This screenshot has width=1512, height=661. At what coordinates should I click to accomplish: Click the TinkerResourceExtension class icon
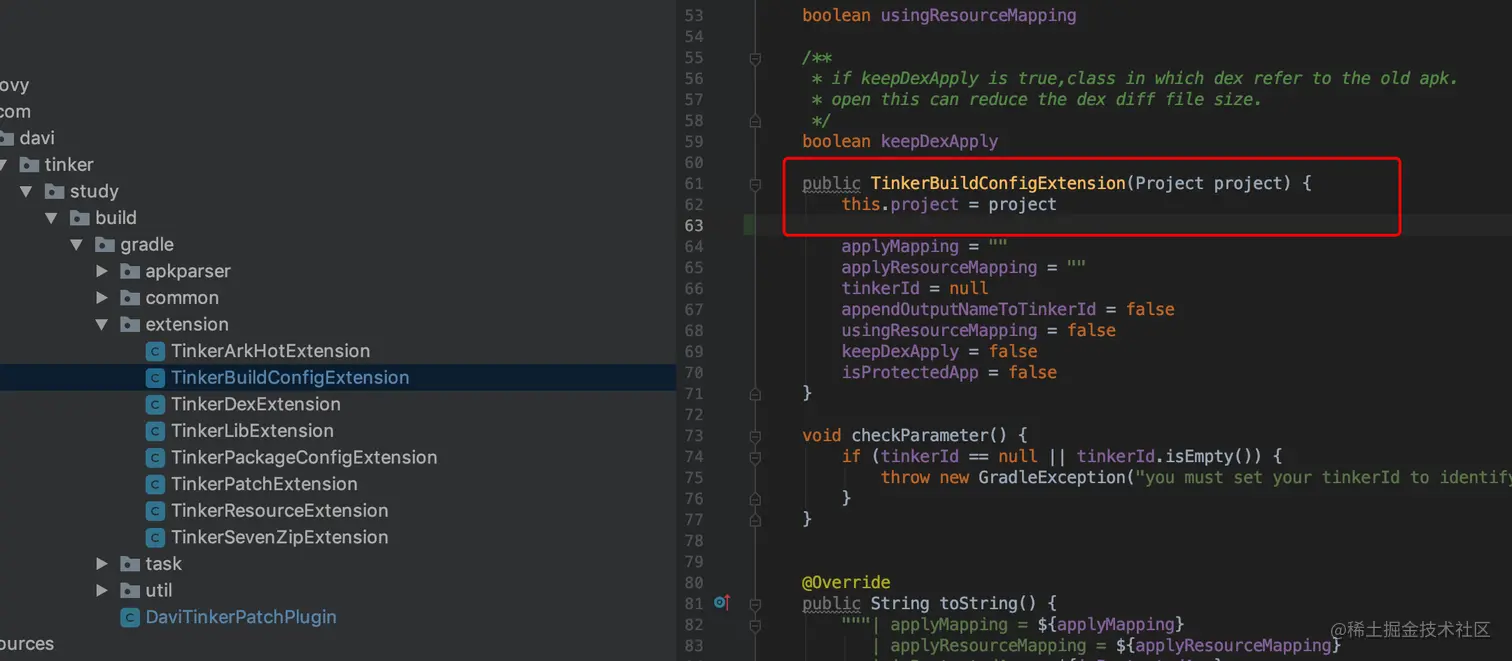click(x=155, y=511)
